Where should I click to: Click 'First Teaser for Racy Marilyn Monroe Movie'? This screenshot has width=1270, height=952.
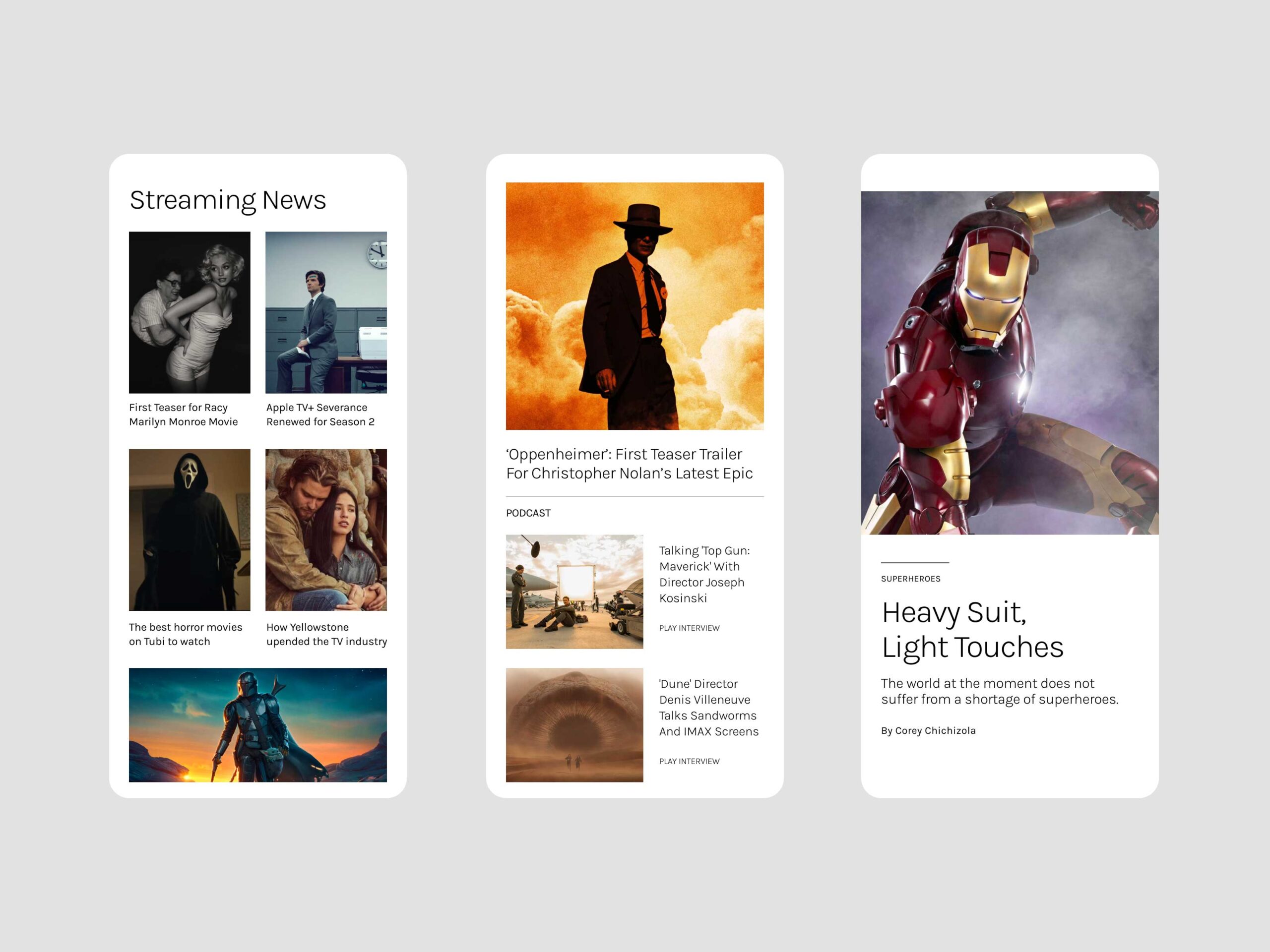click(183, 415)
